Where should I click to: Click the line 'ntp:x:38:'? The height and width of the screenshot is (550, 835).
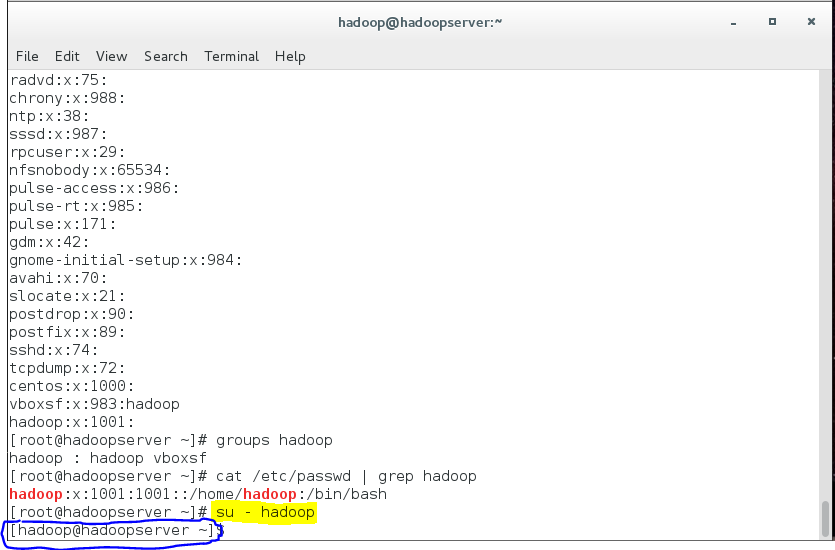click(50, 116)
